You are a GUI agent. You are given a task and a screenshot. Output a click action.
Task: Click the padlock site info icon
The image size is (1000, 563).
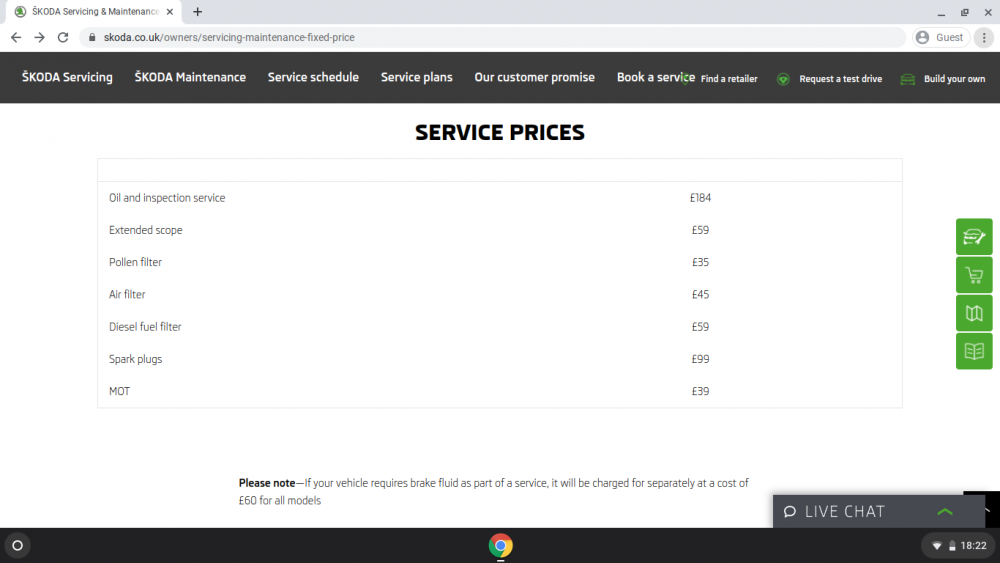(x=92, y=38)
